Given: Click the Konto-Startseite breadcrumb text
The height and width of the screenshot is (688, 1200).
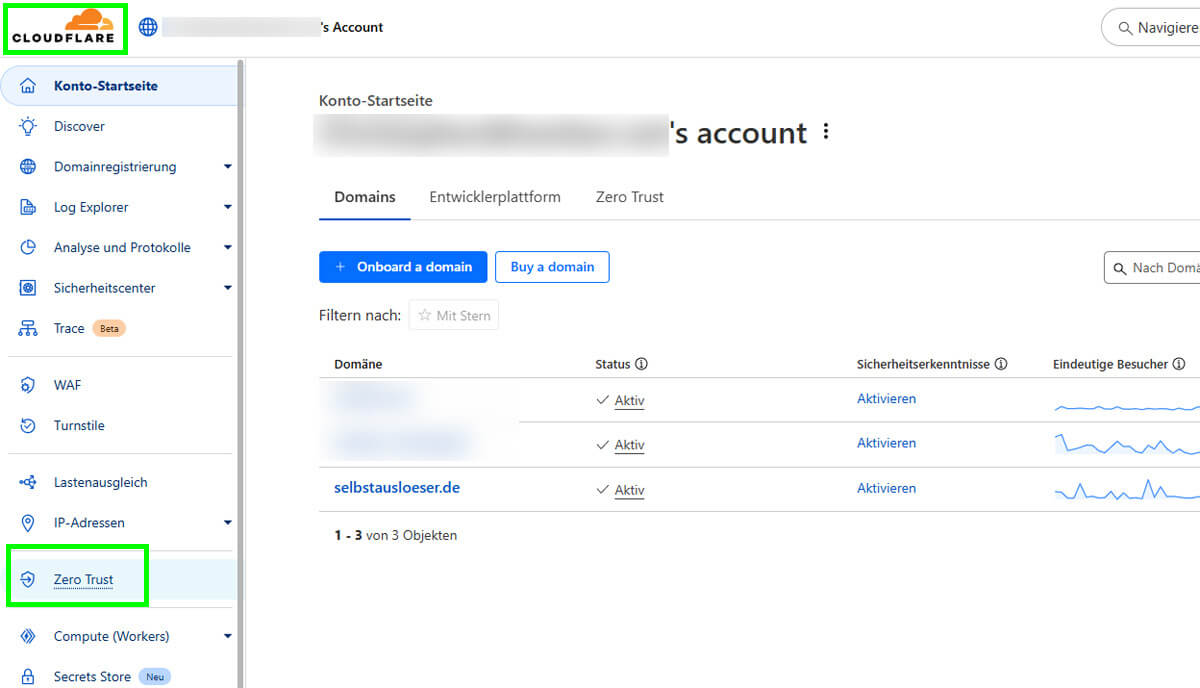Looking at the screenshot, I should click(x=376, y=101).
